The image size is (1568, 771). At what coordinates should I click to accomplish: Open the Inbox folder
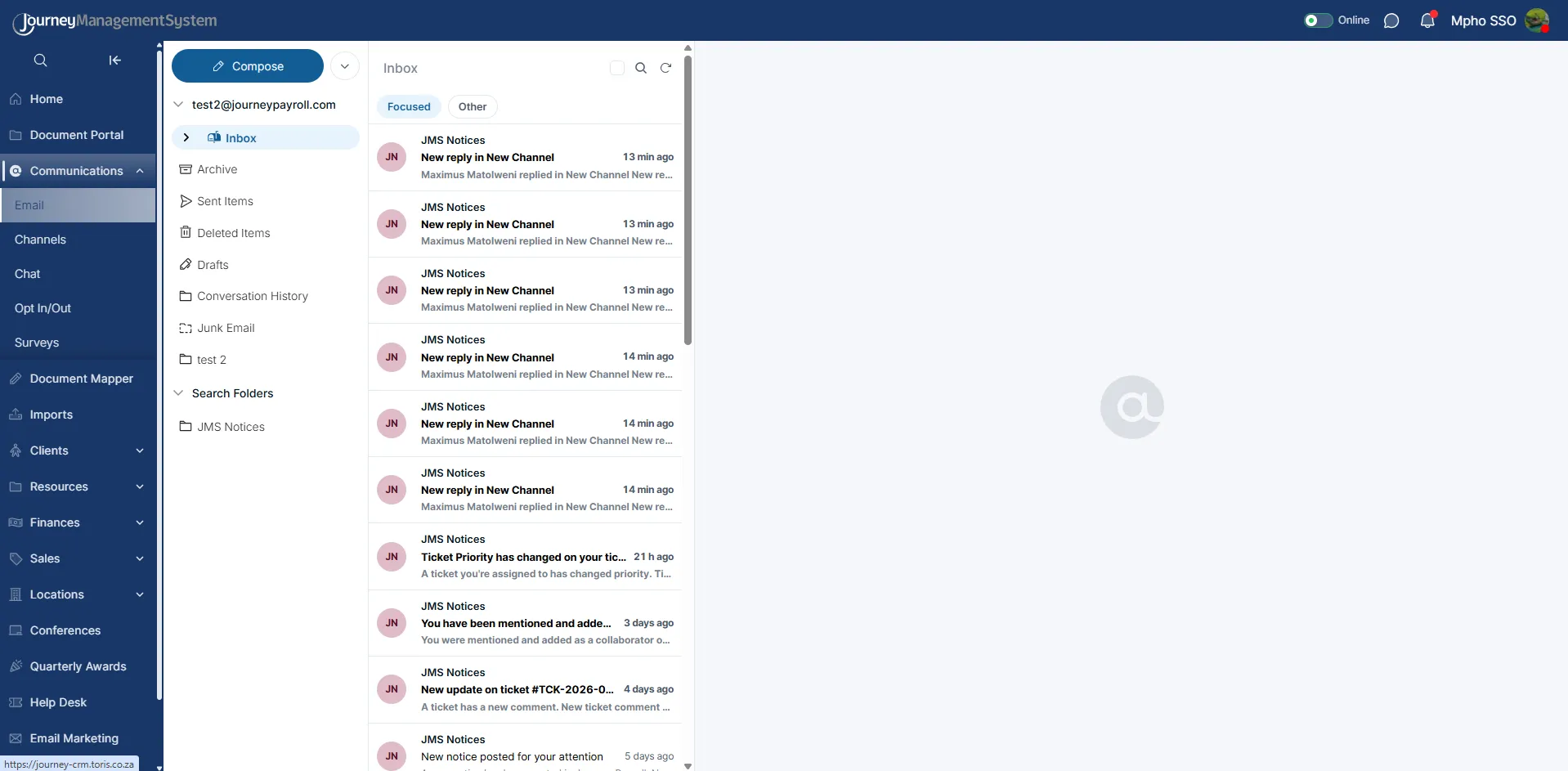(266, 137)
